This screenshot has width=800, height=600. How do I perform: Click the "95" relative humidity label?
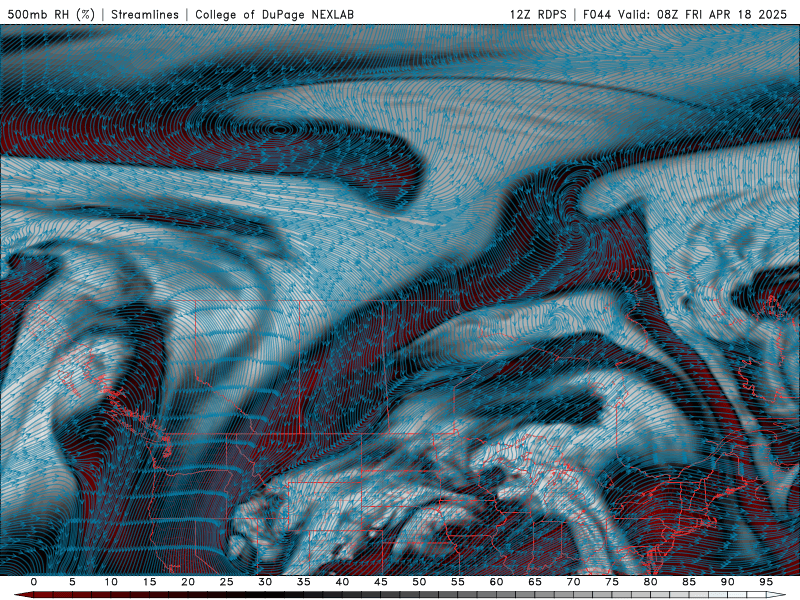pos(766,582)
